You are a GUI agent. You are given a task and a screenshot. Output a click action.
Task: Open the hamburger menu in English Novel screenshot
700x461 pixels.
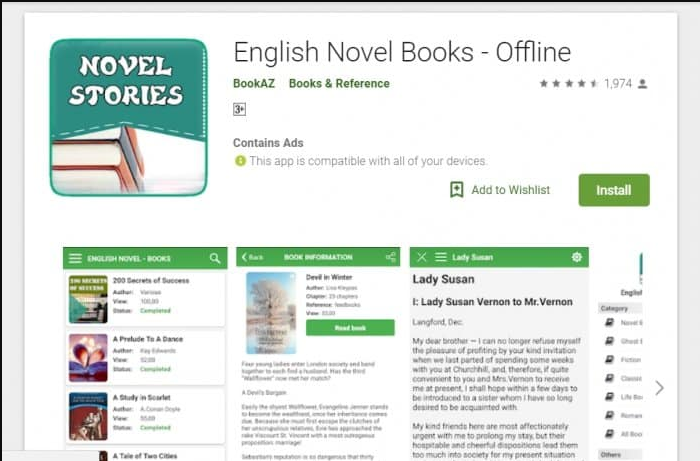pos(75,258)
